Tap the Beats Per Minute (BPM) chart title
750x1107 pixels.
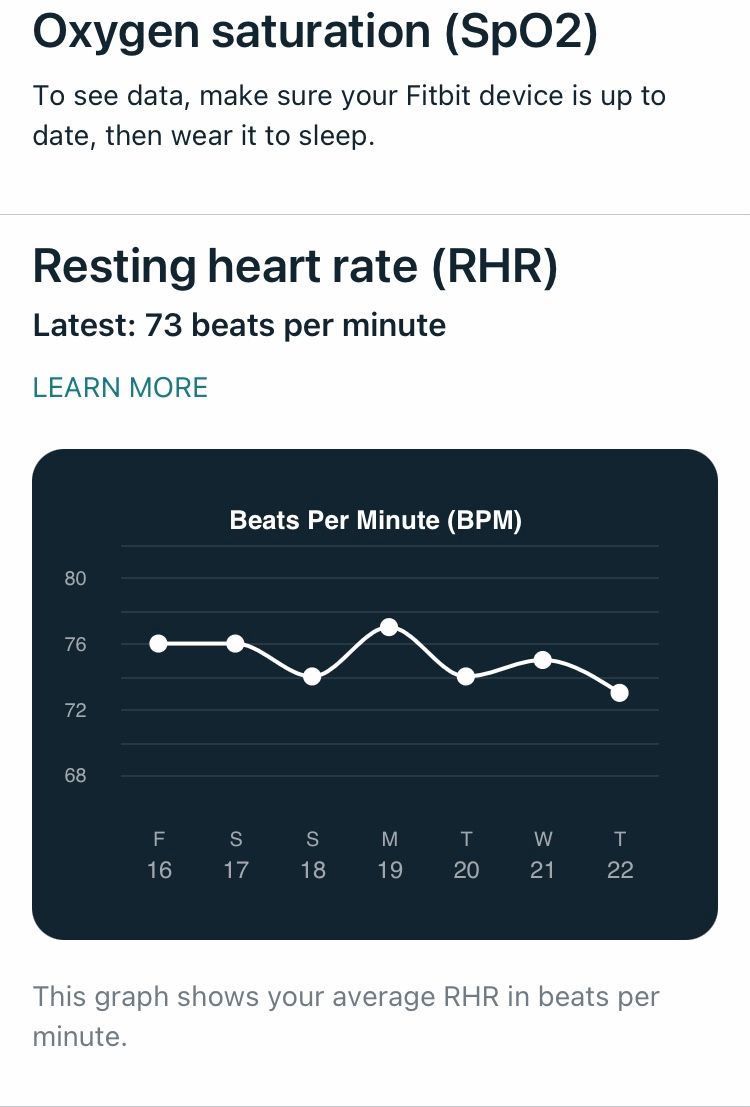point(376,521)
